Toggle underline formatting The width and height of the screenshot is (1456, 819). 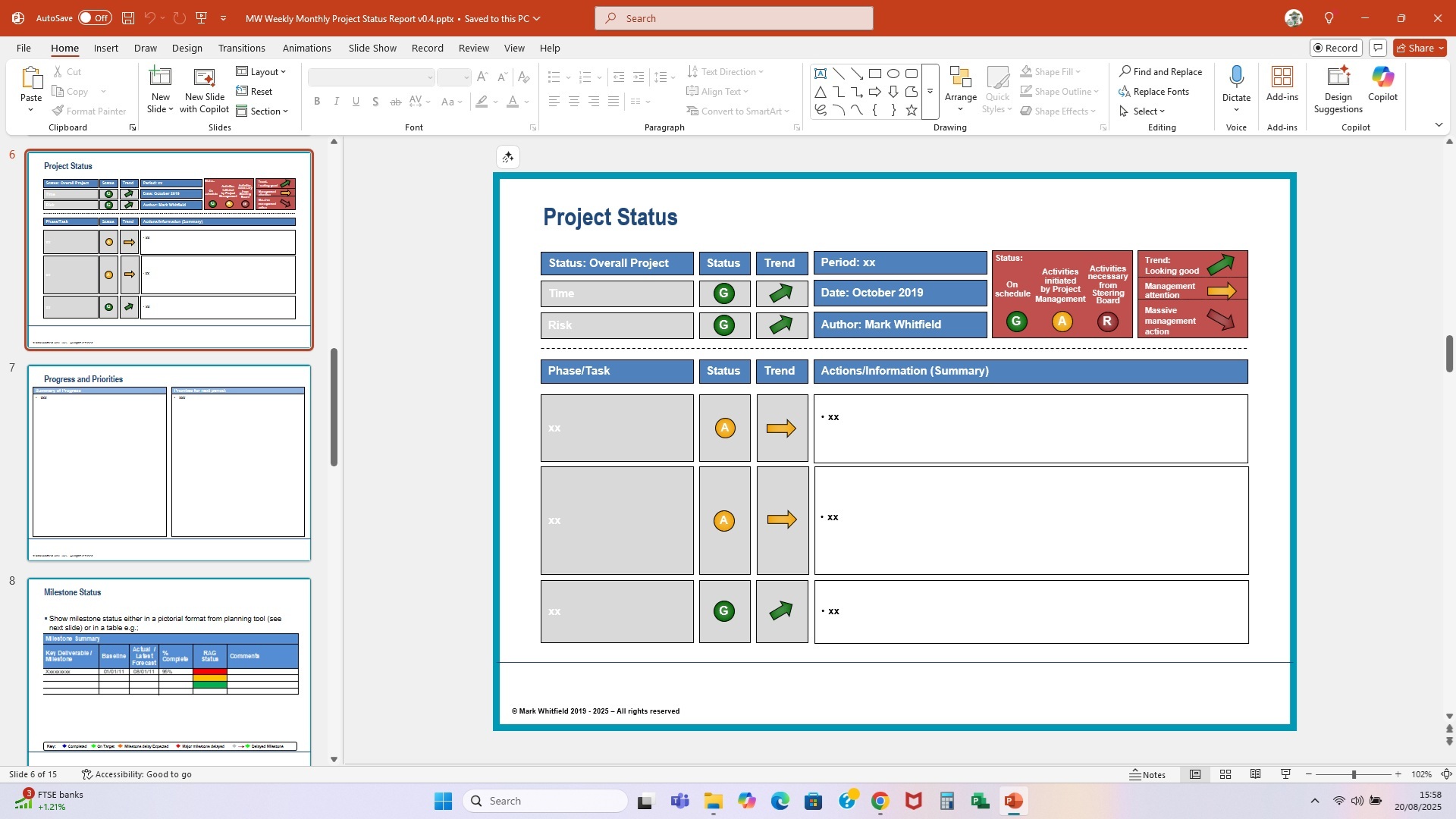[356, 101]
